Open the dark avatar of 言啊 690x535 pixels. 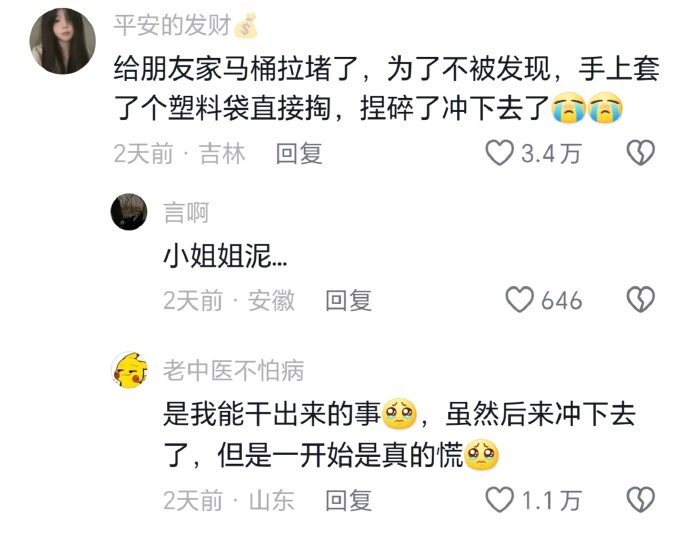[x=128, y=212]
